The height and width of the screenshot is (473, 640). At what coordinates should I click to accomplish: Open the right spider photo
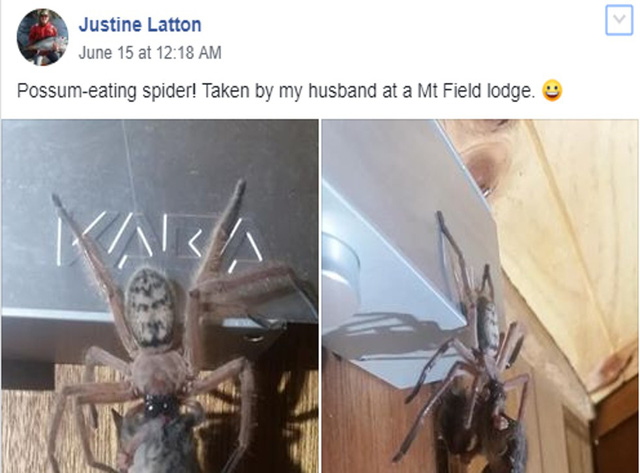(x=480, y=296)
